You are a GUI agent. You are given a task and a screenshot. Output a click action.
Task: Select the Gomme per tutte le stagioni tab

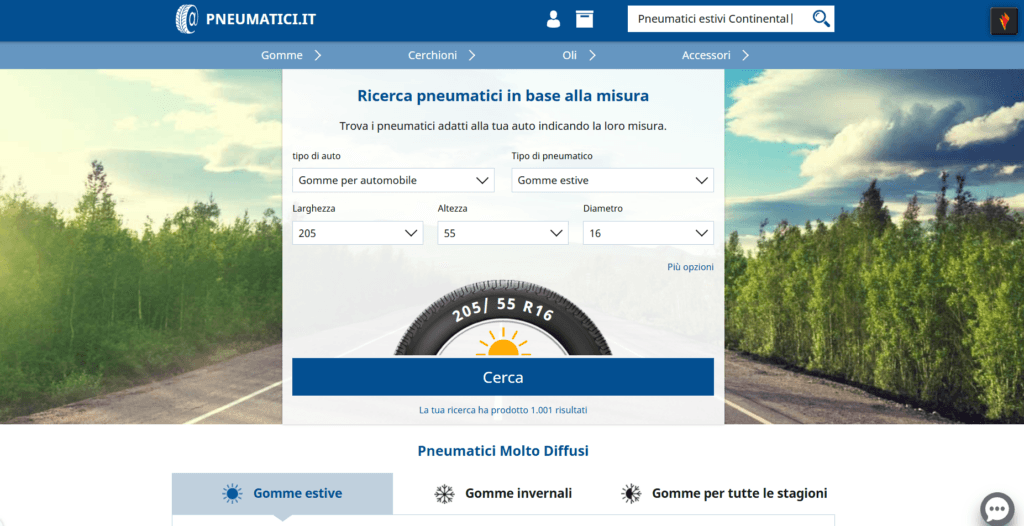[x=724, y=493]
